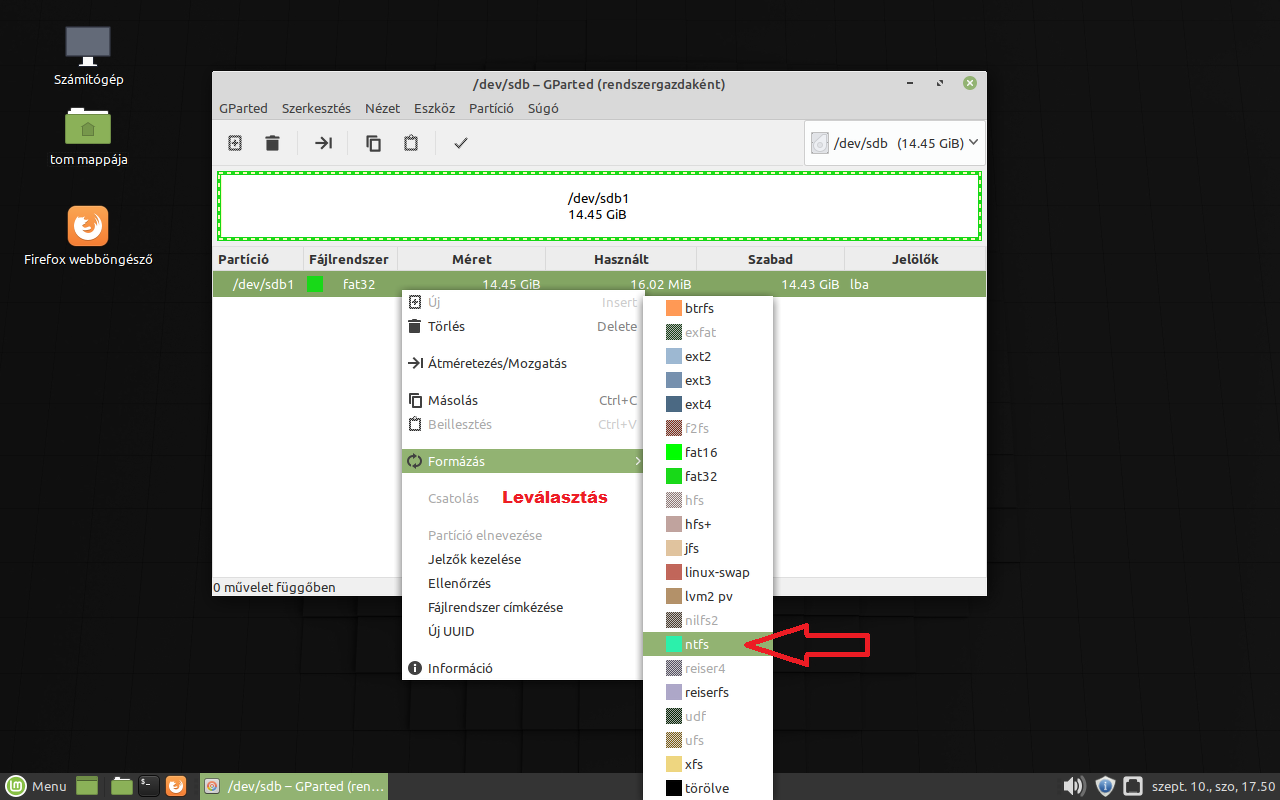Open the Szerkesztés menu
The width and height of the screenshot is (1280, 800).
click(x=316, y=108)
